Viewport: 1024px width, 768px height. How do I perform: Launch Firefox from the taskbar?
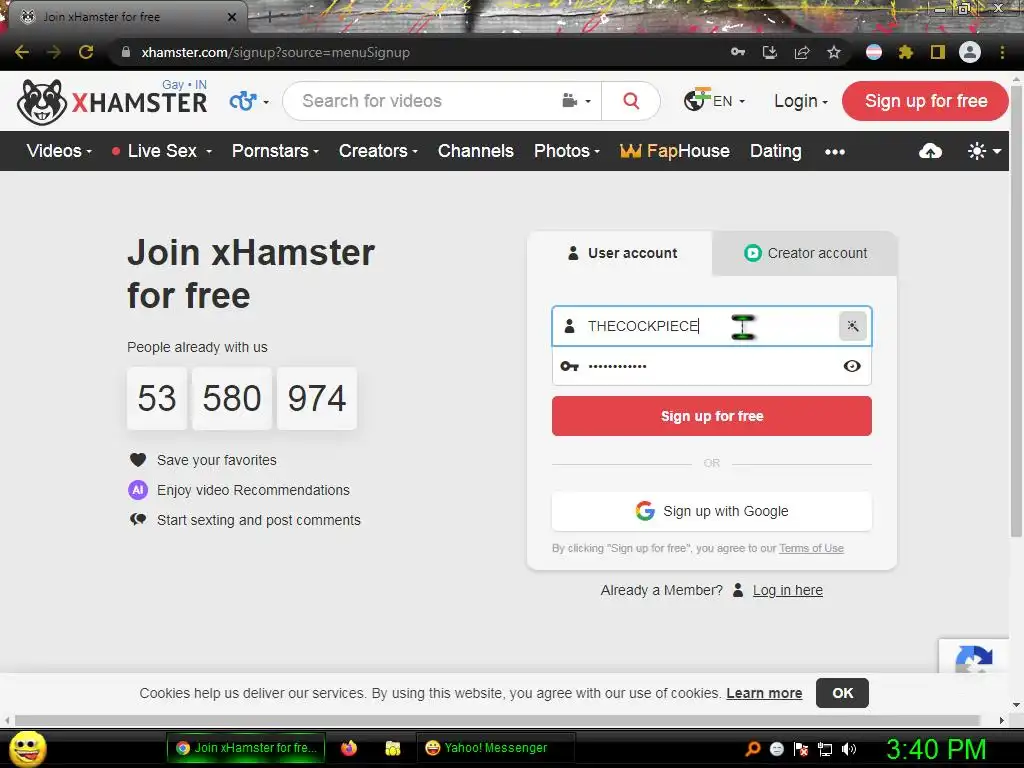tap(349, 748)
